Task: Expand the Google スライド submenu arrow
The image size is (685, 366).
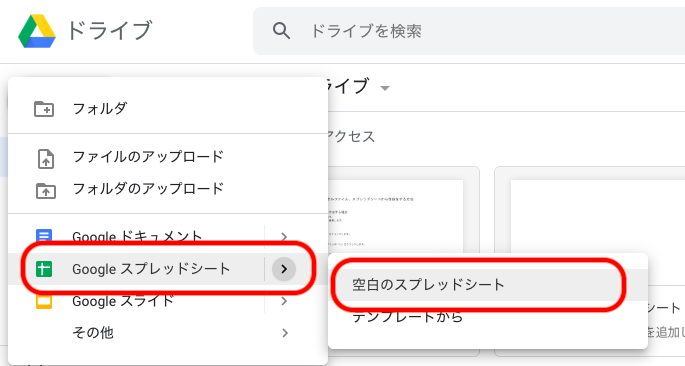Action: click(x=284, y=301)
